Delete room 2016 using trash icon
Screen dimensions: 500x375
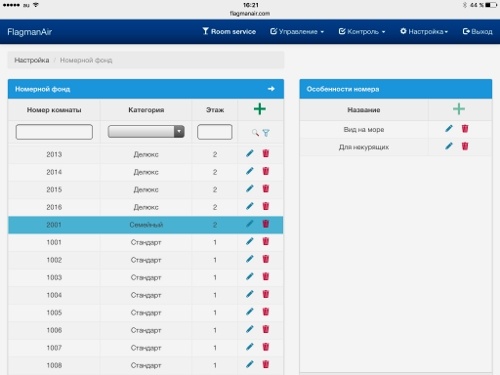[x=266, y=206]
